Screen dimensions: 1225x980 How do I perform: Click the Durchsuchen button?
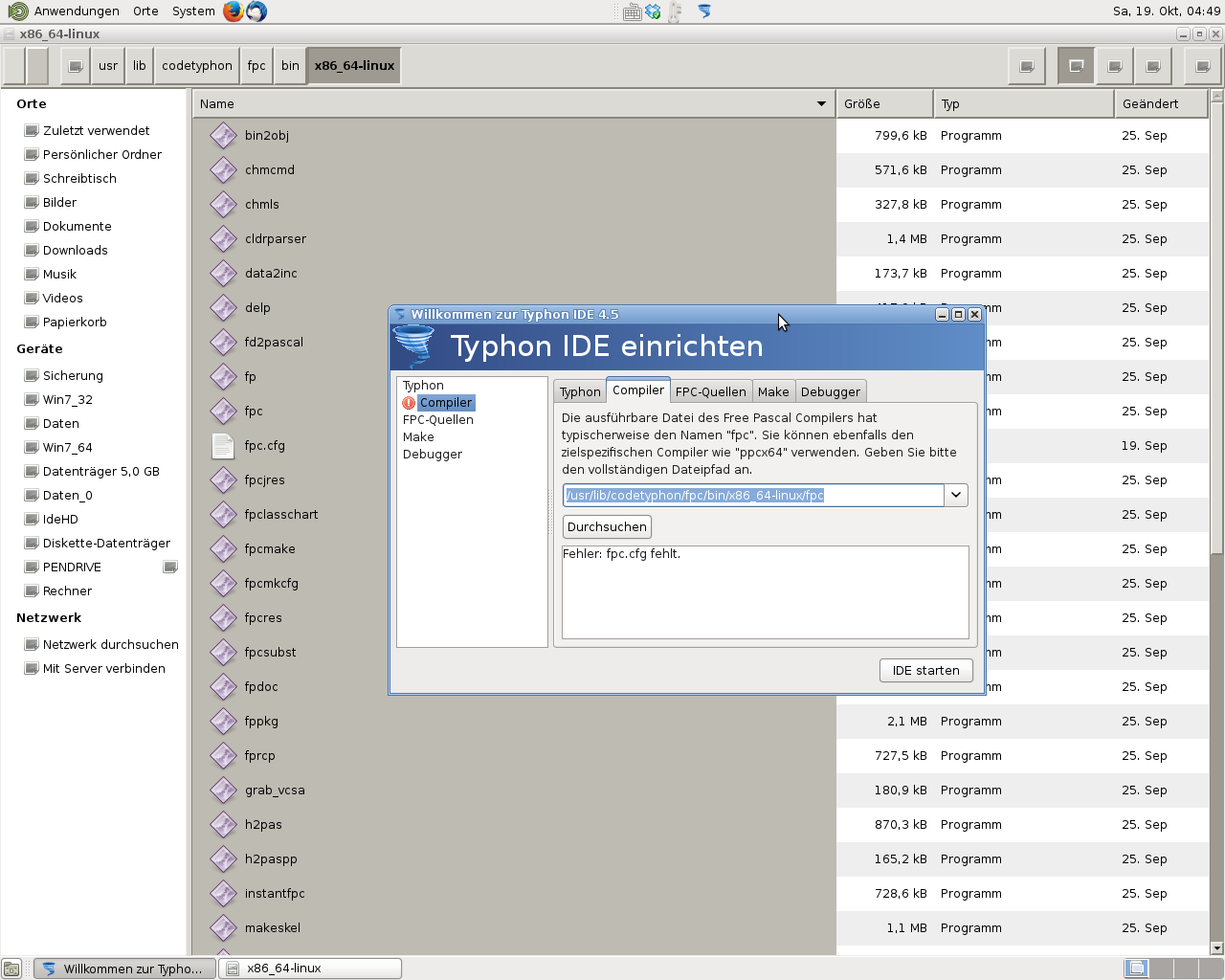(607, 527)
